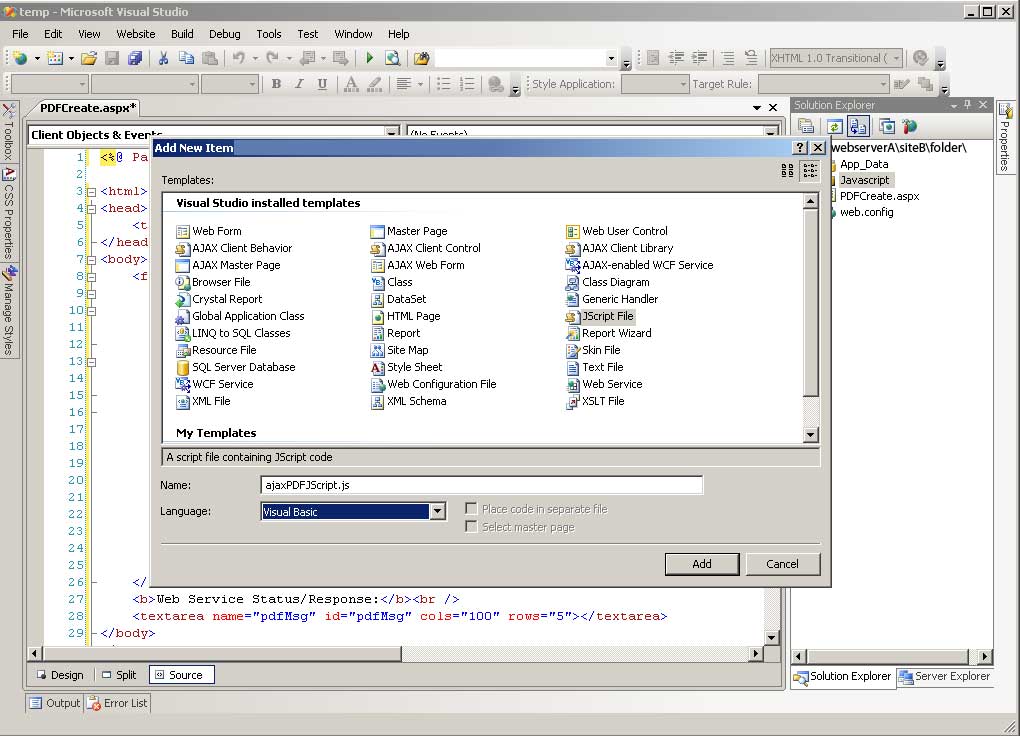Toggle Select master page checkbox

472,526
